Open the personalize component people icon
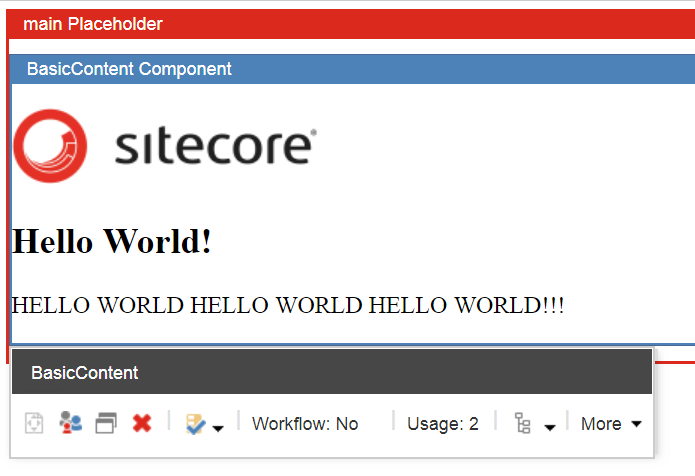695x476 pixels. point(70,422)
